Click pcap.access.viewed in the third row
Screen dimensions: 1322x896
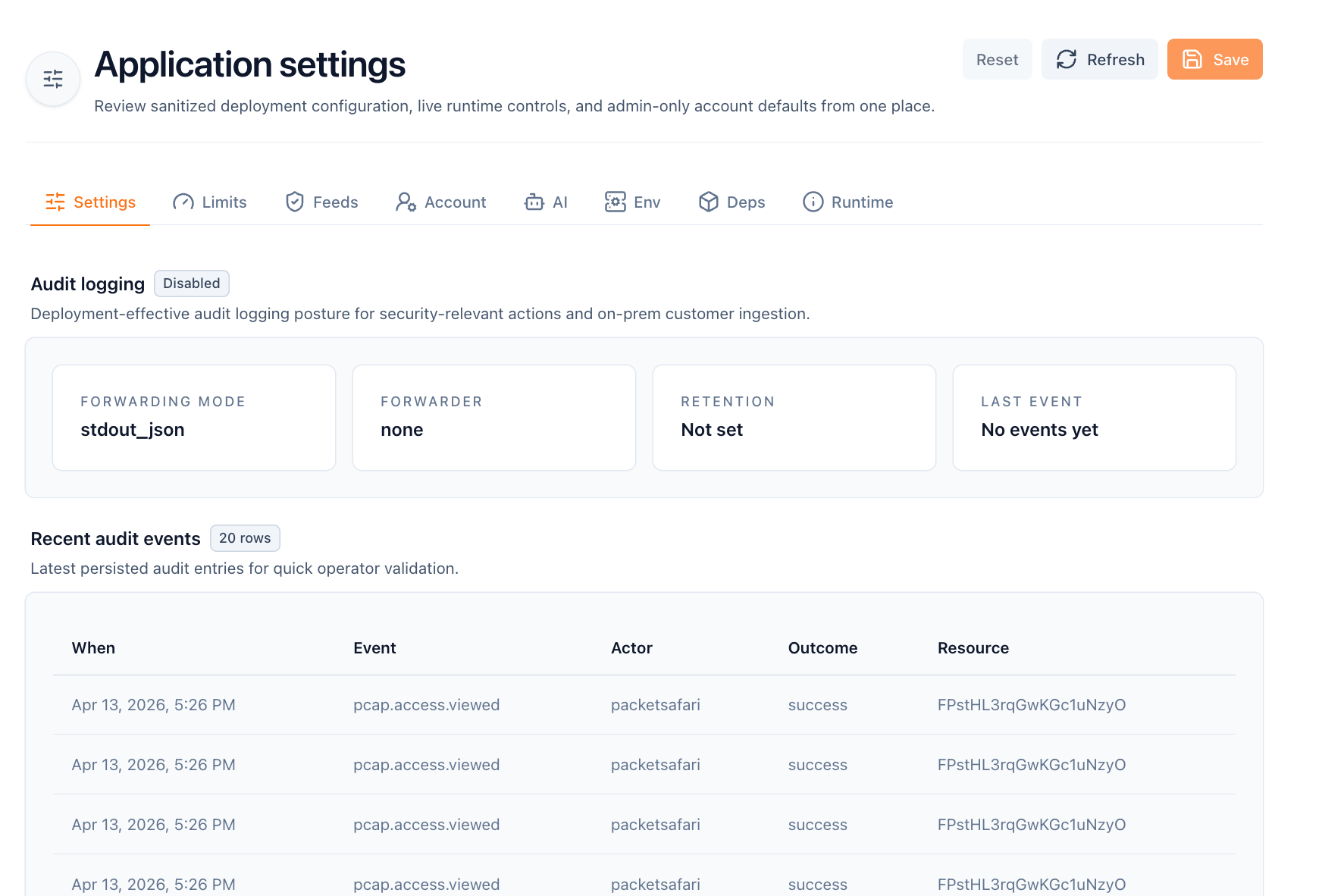tap(426, 825)
